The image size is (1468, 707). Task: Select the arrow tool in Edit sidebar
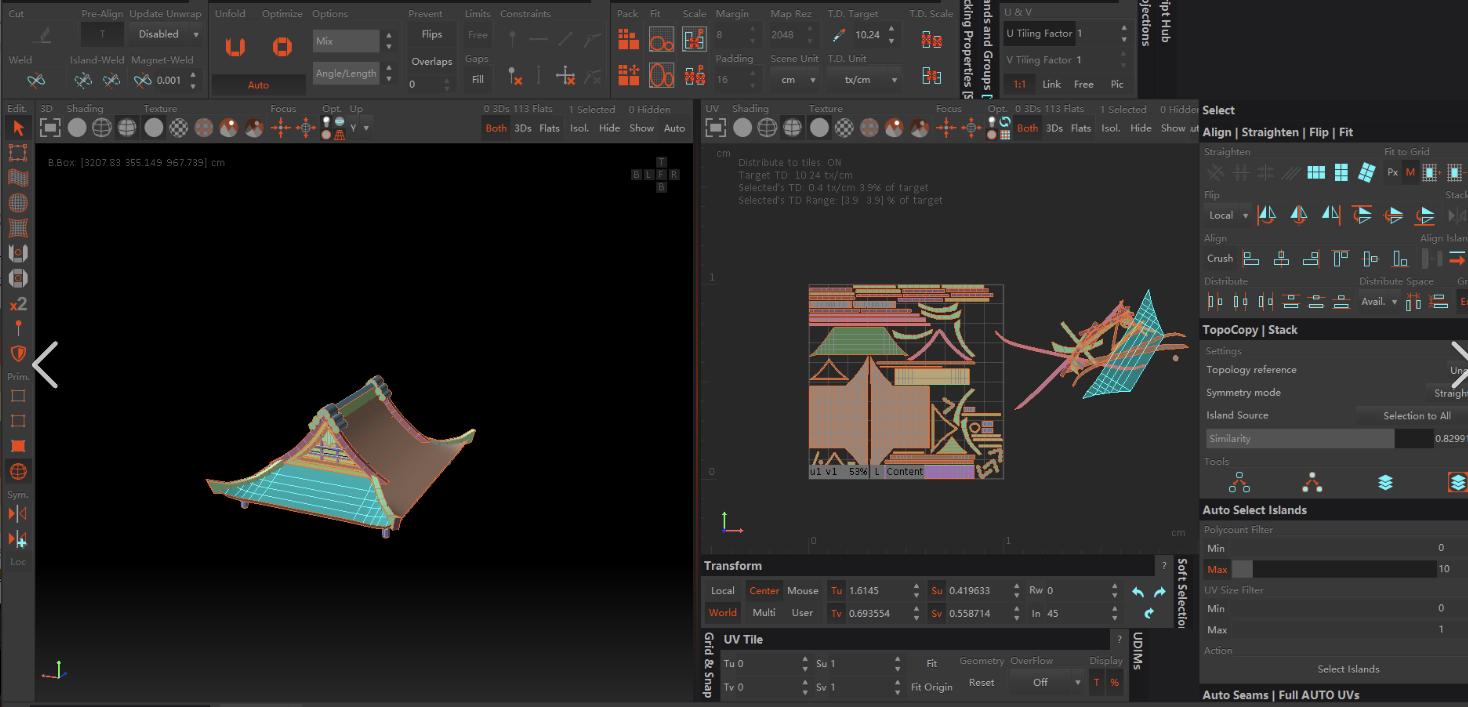[18, 128]
